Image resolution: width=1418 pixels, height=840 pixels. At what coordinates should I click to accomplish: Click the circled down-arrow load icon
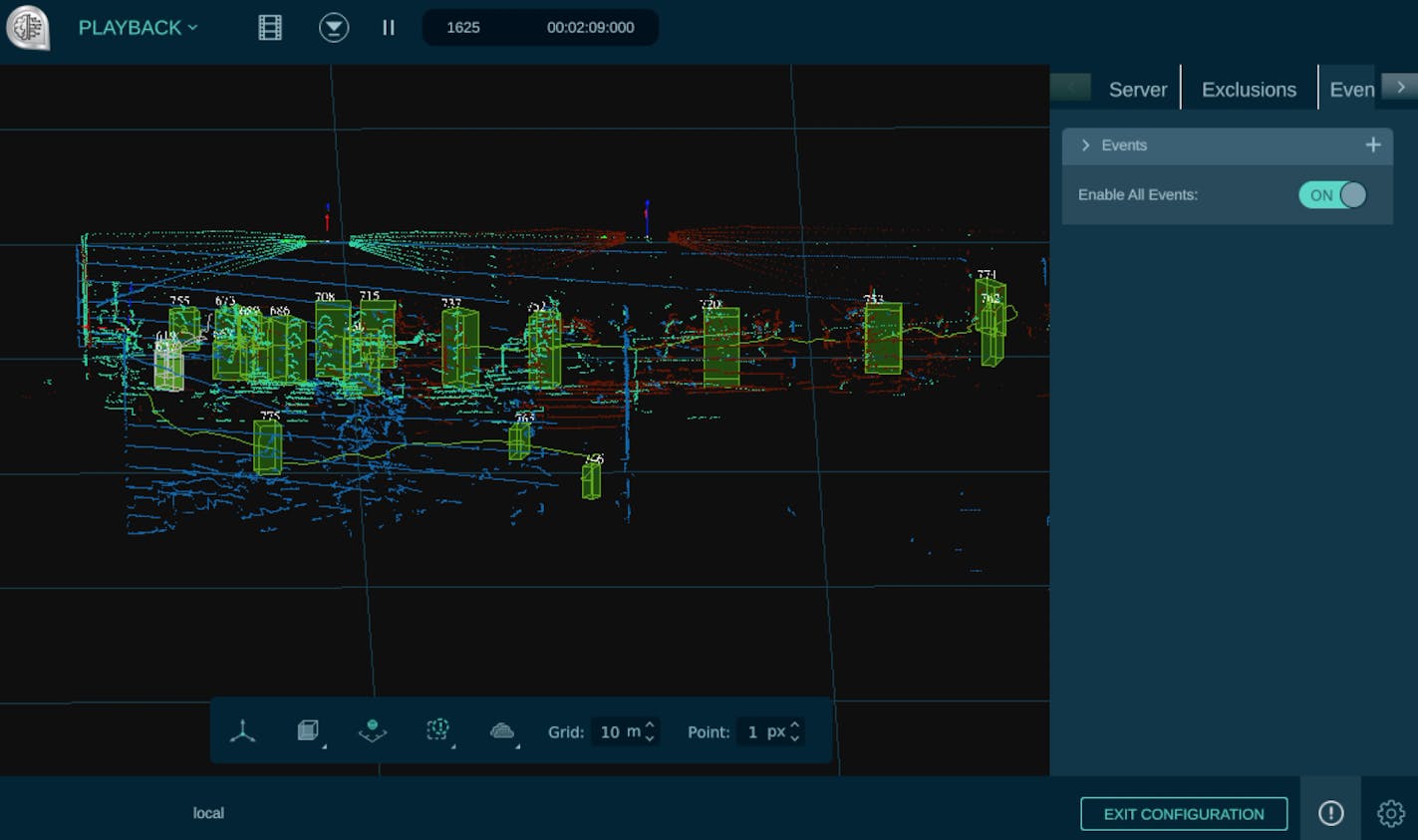(x=334, y=28)
